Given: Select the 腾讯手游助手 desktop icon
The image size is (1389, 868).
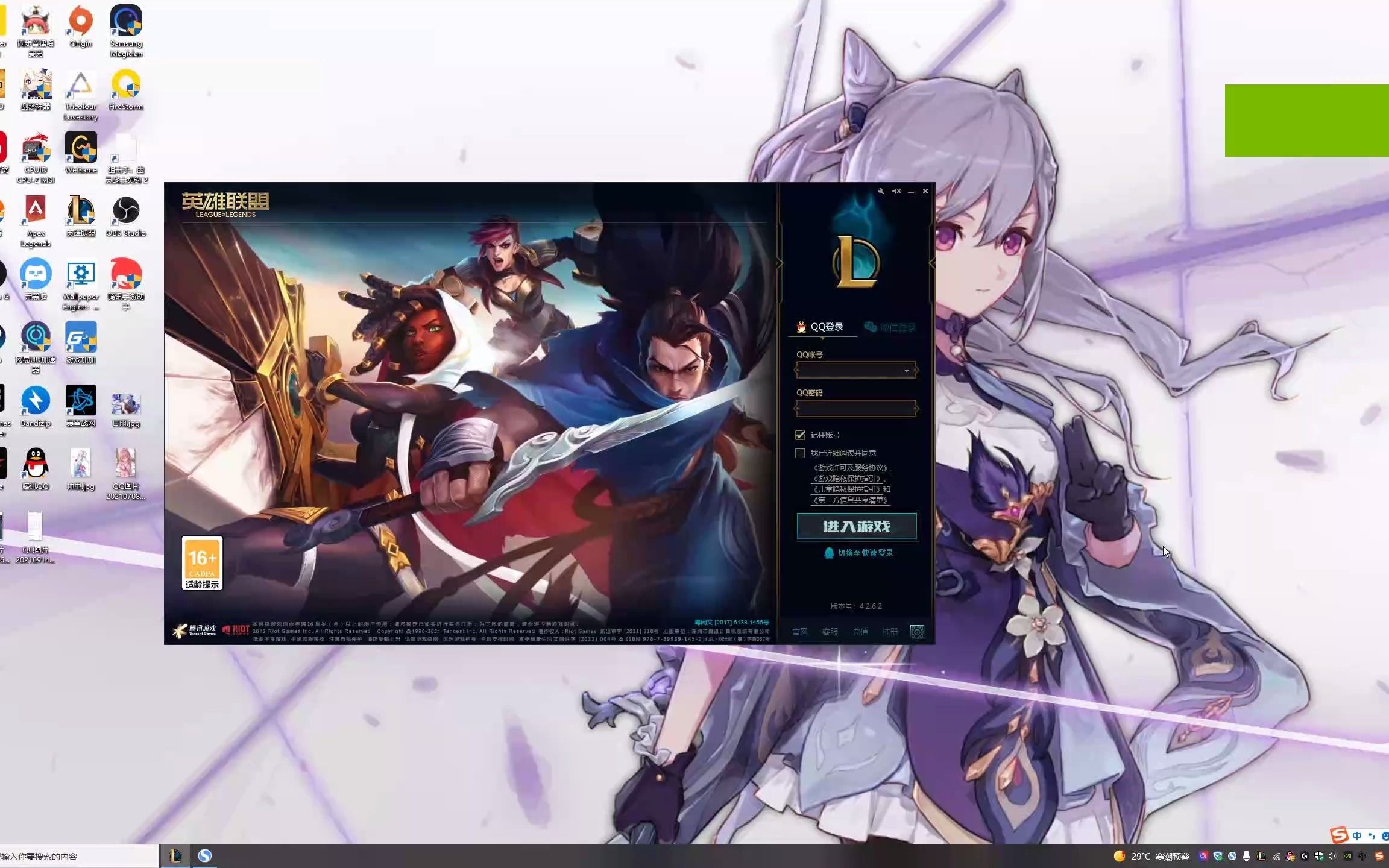Looking at the screenshot, I should (x=126, y=285).
